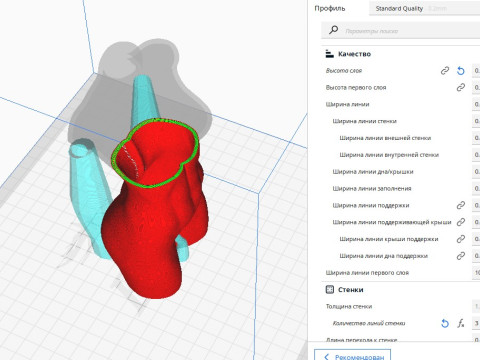Screen dimensions: 480x360
Task: Click link icon for Ширина линии дна поддержки
Action: coord(461,256)
